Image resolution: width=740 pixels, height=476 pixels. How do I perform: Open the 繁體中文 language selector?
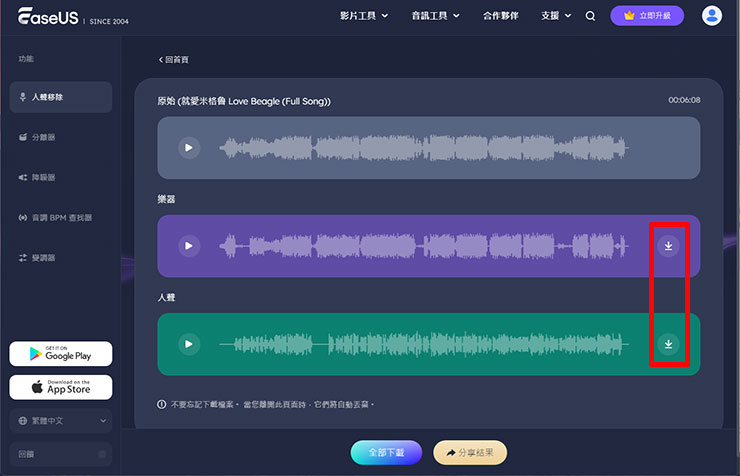click(x=61, y=421)
